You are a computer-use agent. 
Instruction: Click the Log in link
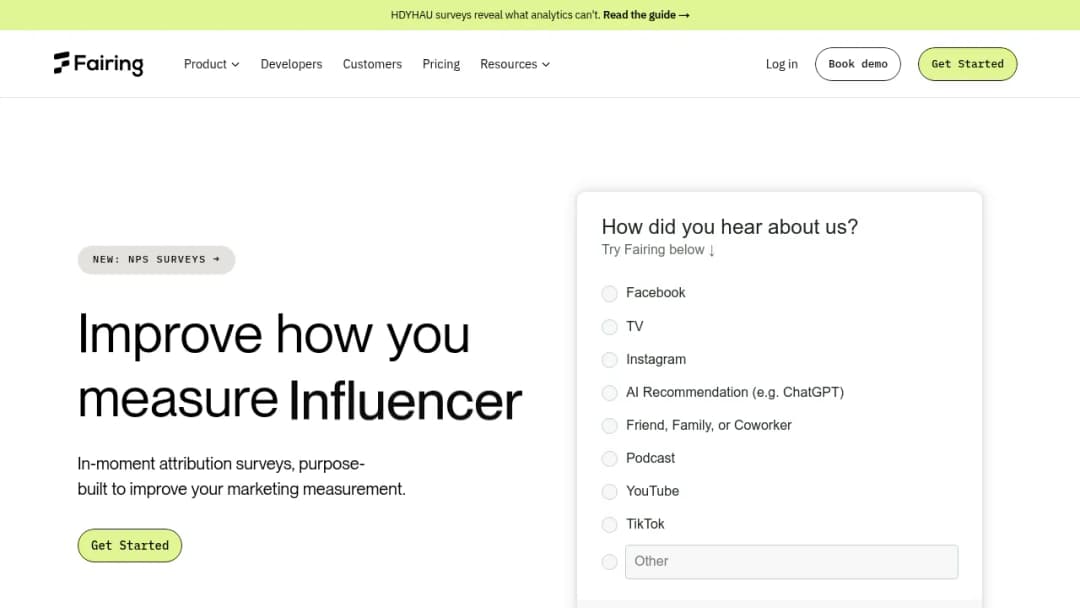point(782,64)
